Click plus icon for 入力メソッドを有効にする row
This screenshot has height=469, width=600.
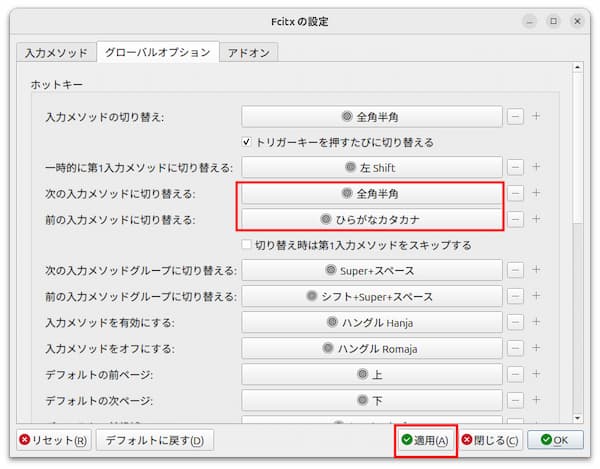coord(536,321)
